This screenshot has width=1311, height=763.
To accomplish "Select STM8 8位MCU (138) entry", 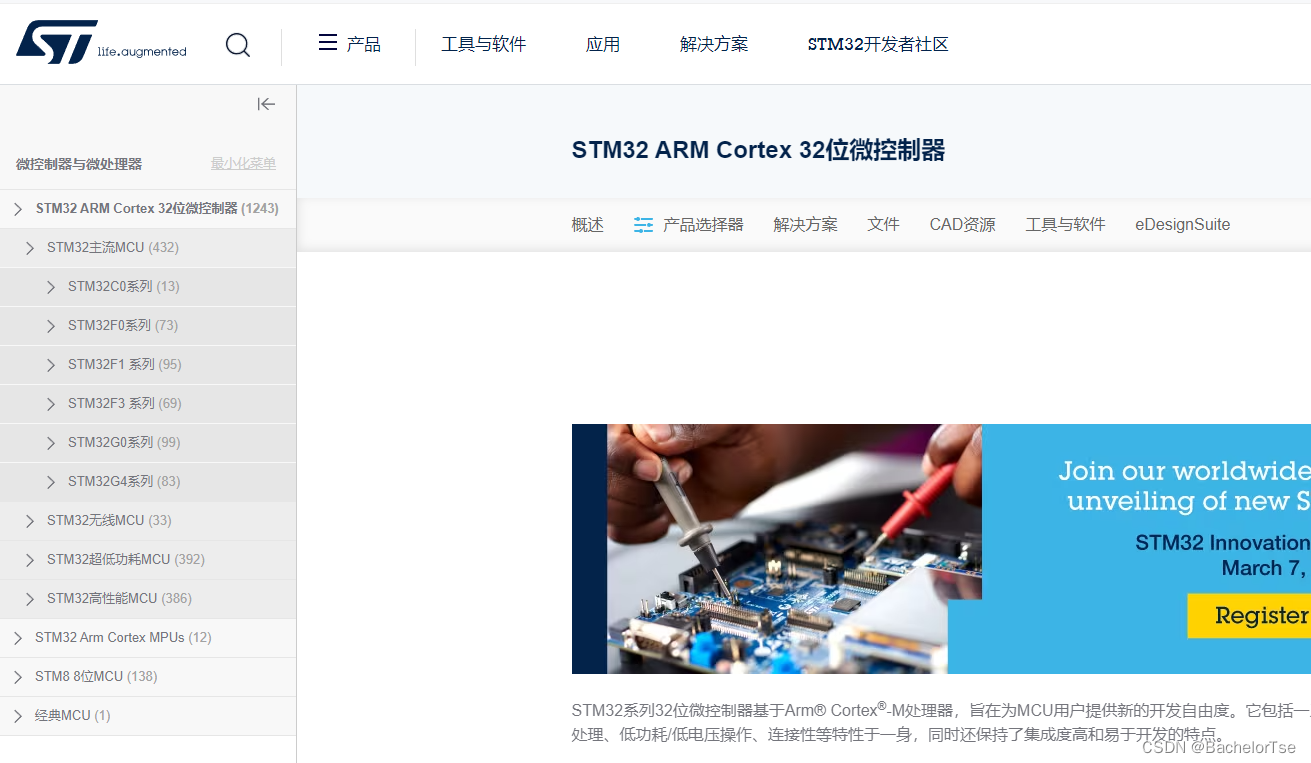I will pos(96,676).
